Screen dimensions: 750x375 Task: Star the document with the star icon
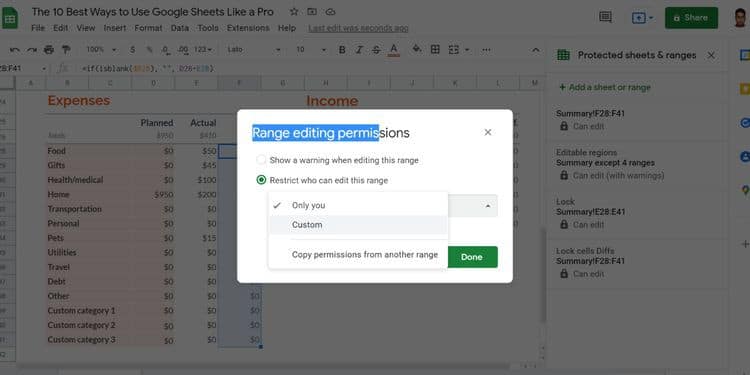tap(294, 12)
